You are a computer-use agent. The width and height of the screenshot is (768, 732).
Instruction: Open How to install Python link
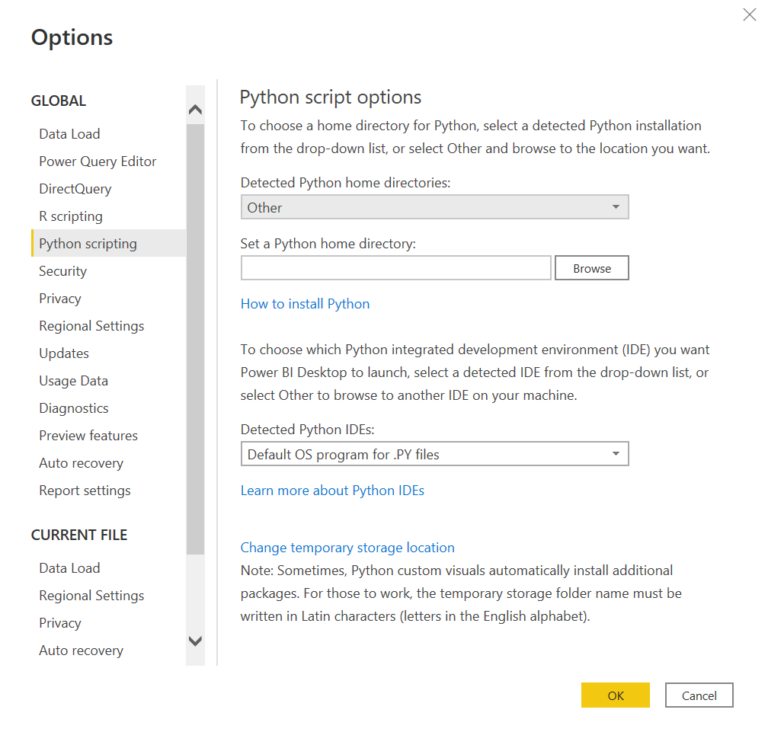305,304
